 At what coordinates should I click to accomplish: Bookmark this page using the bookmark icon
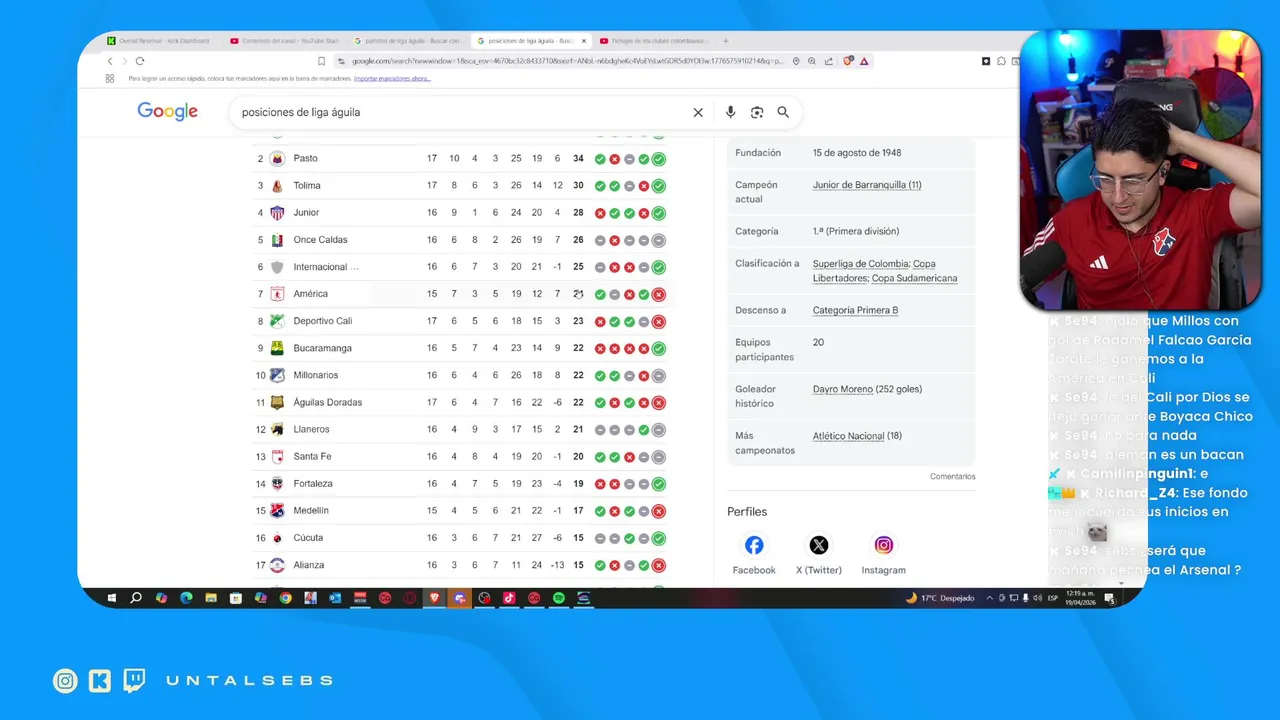tap(321, 61)
